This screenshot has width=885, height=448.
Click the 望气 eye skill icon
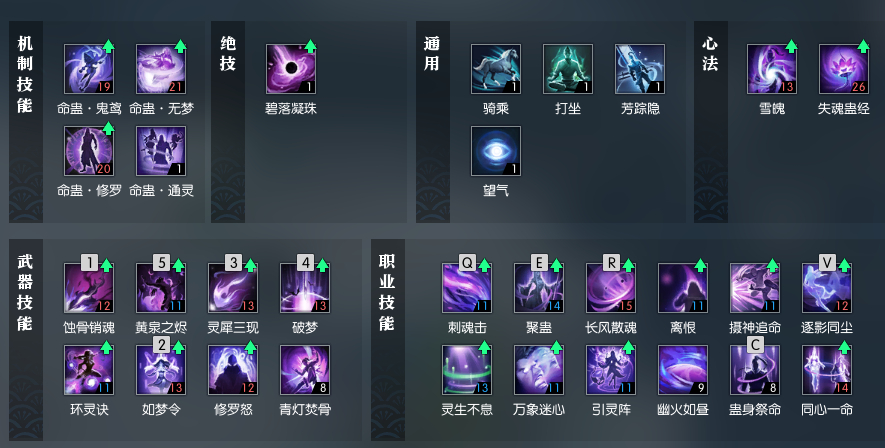click(496, 151)
